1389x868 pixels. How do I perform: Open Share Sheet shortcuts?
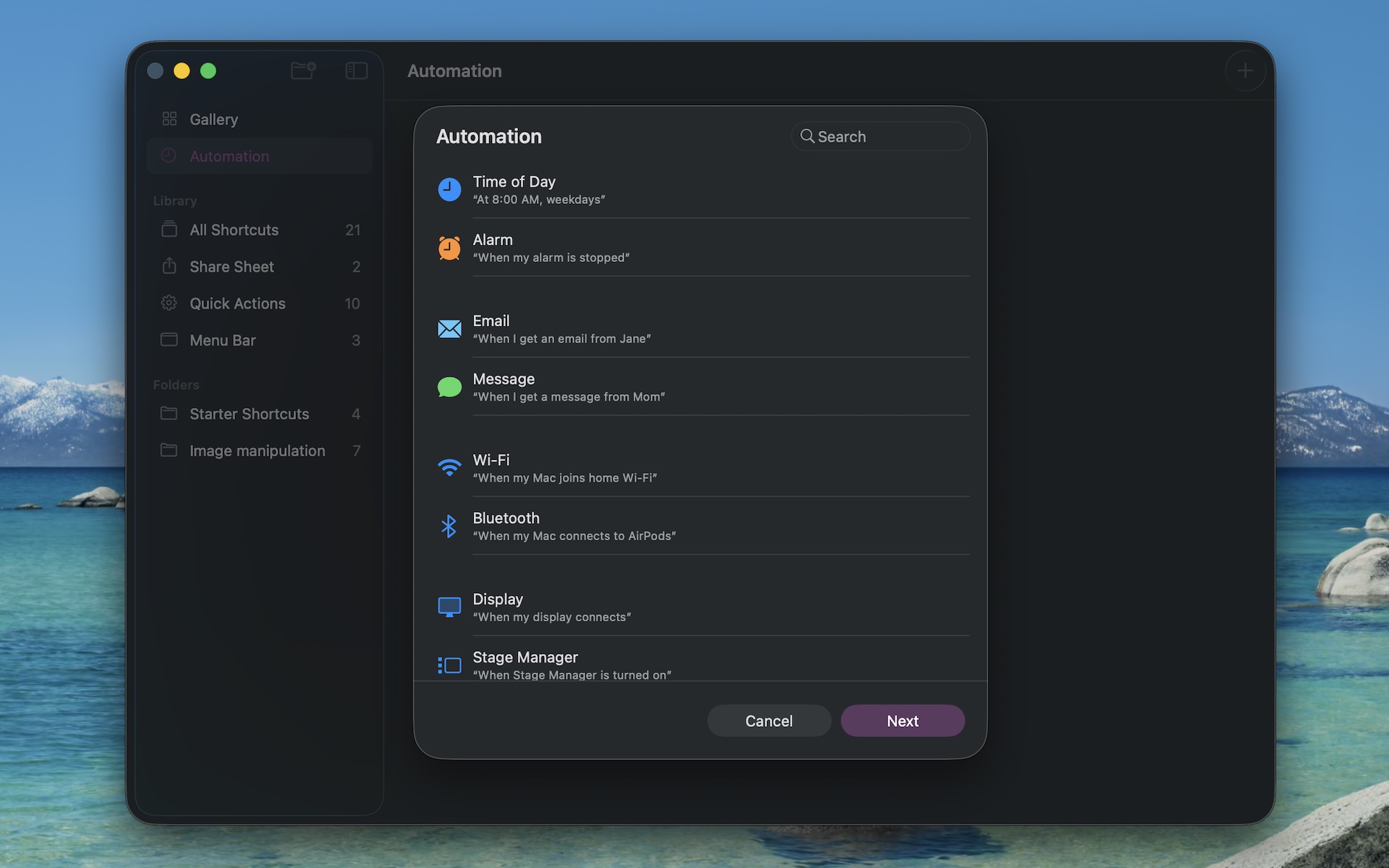coord(259,267)
